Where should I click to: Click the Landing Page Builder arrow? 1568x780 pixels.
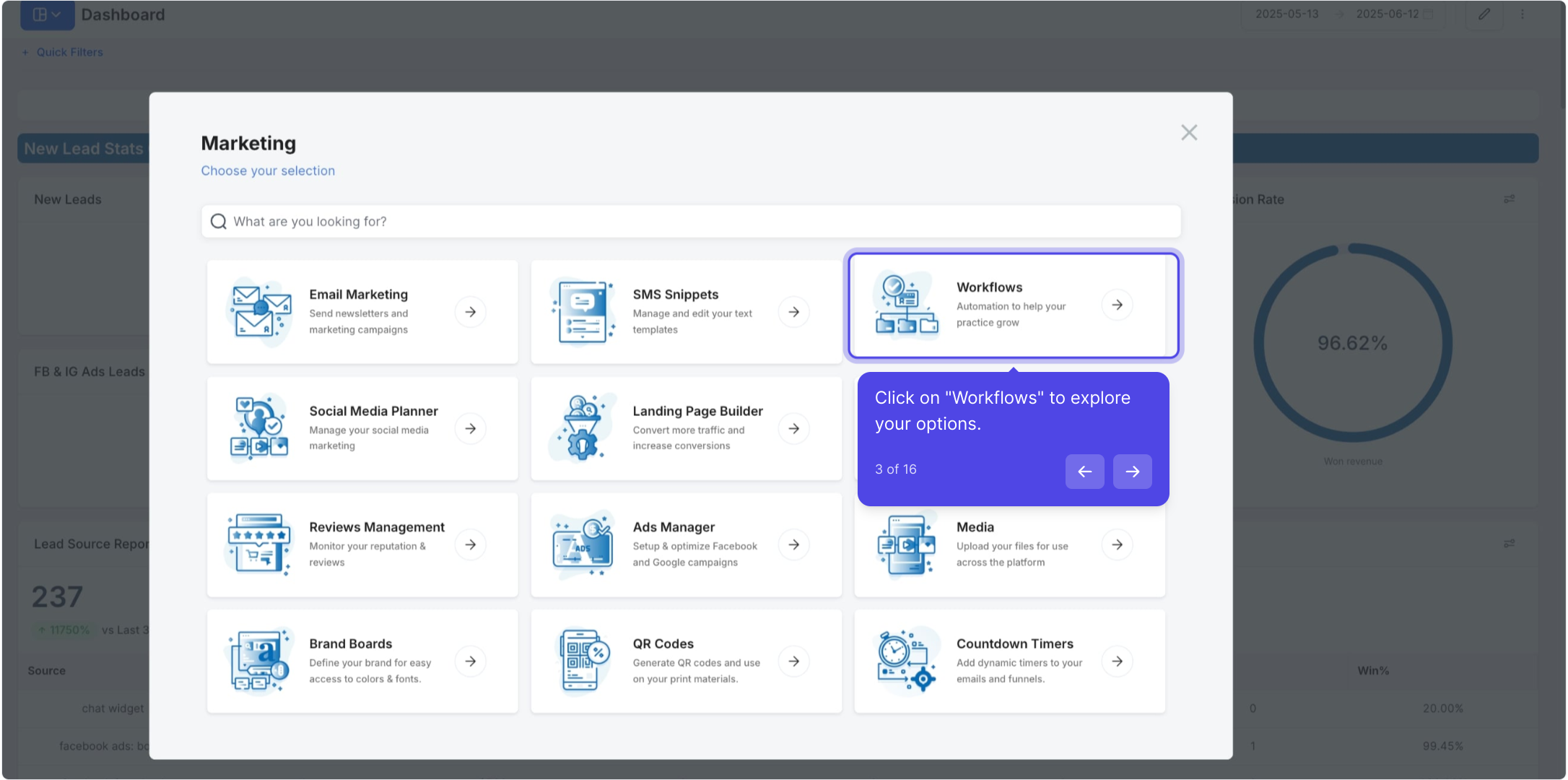click(x=793, y=428)
